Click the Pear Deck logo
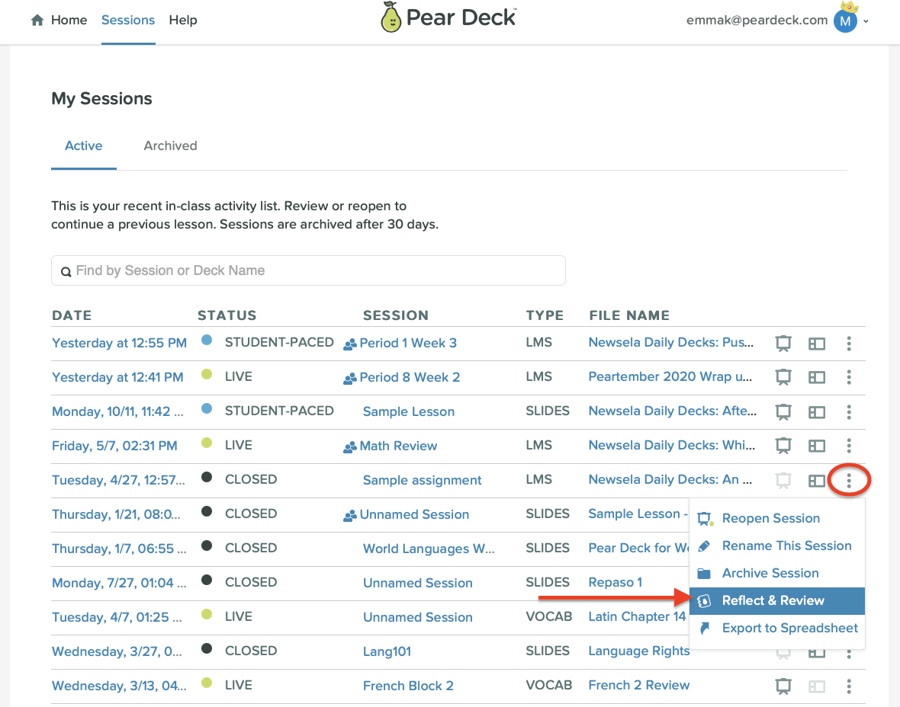900x707 pixels. pos(449,18)
